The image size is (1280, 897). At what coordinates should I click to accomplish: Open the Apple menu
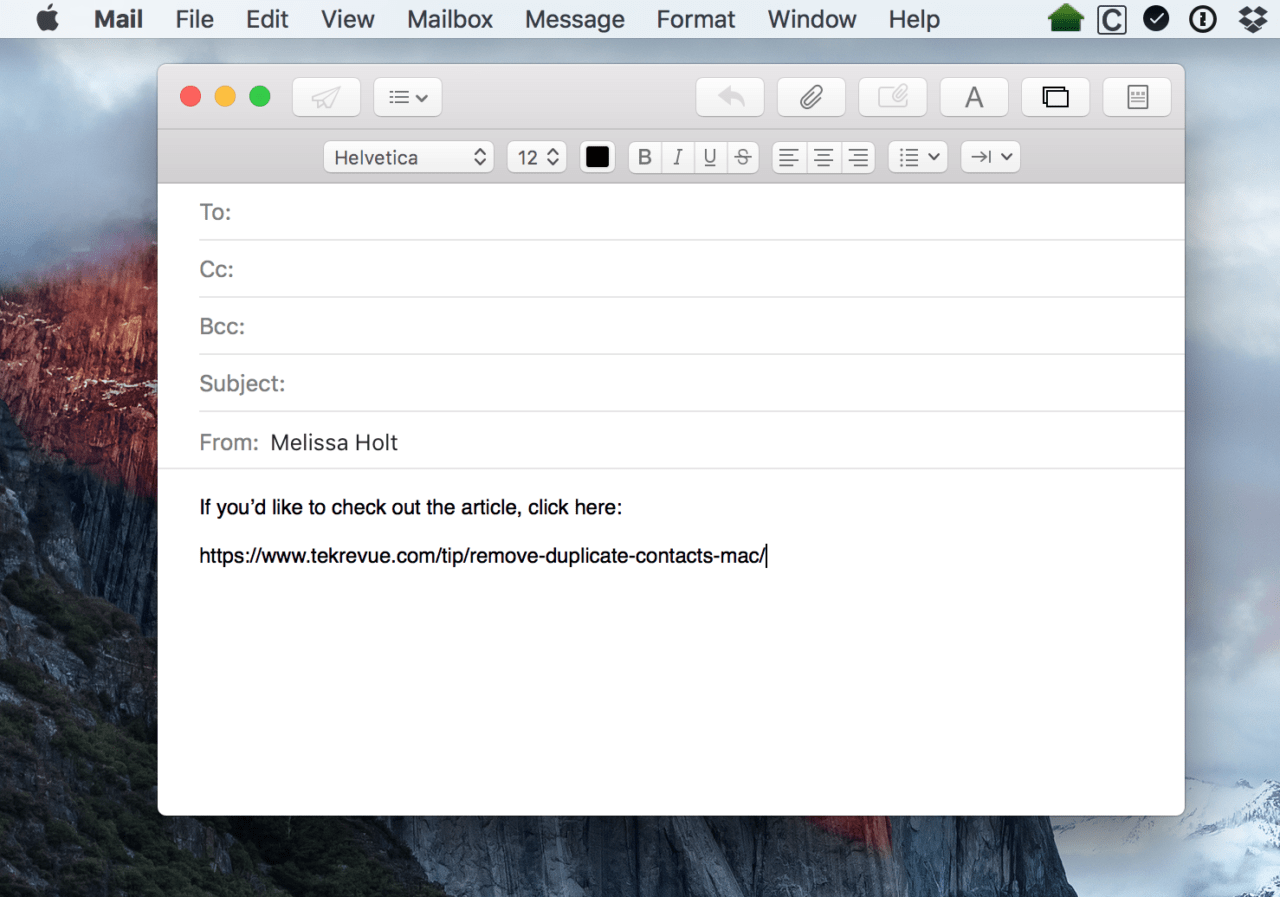47,19
